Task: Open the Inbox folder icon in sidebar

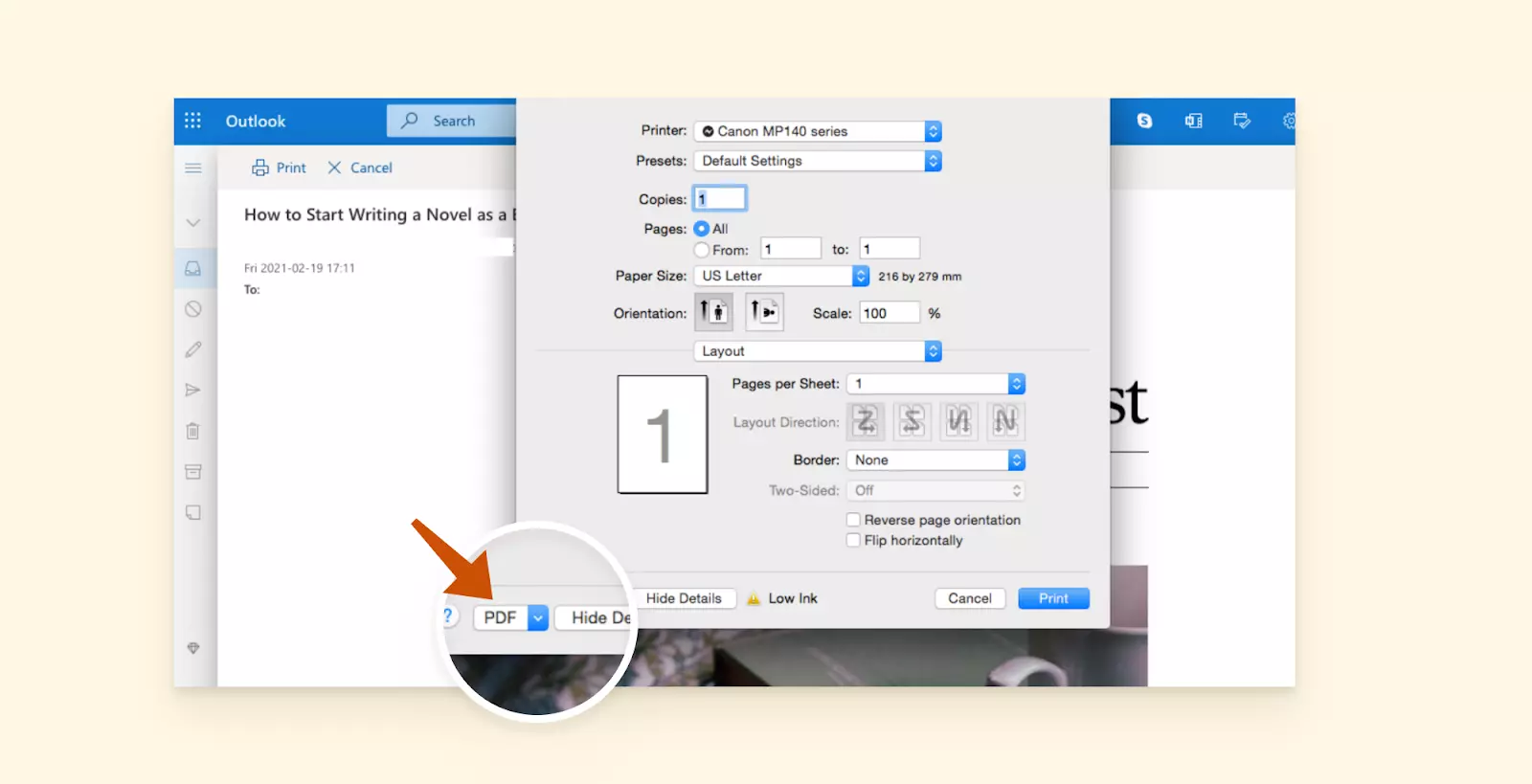Action: tap(193, 269)
